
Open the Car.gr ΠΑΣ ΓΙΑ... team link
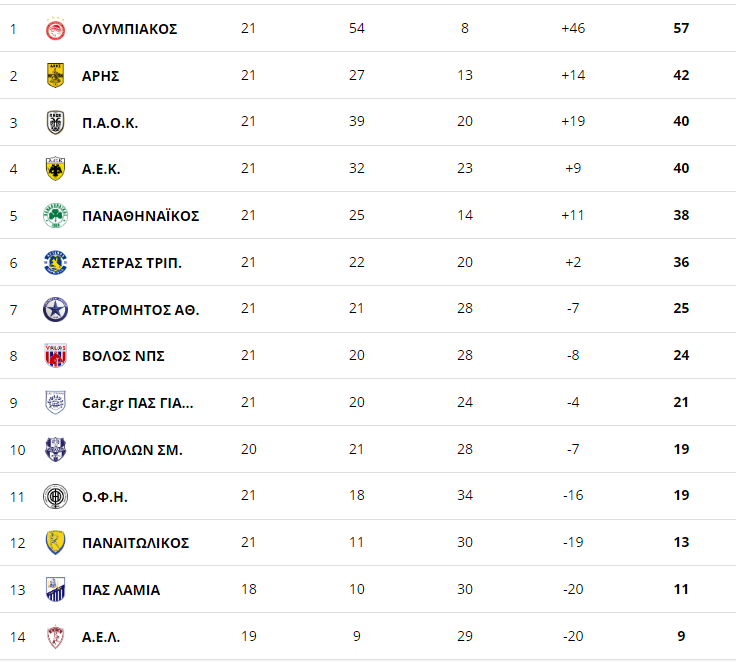pos(138,403)
